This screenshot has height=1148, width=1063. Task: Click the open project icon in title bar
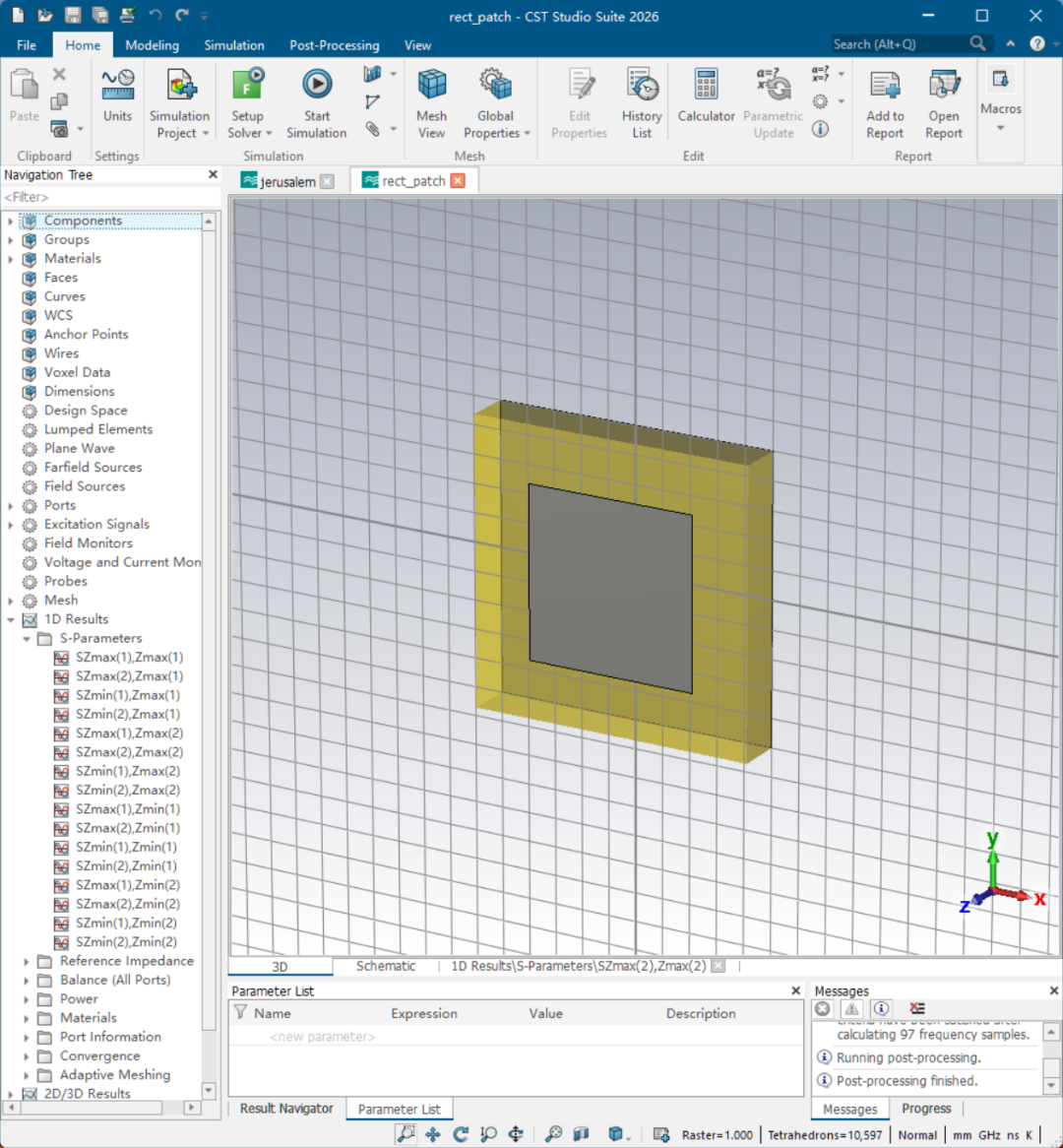coord(44,15)
